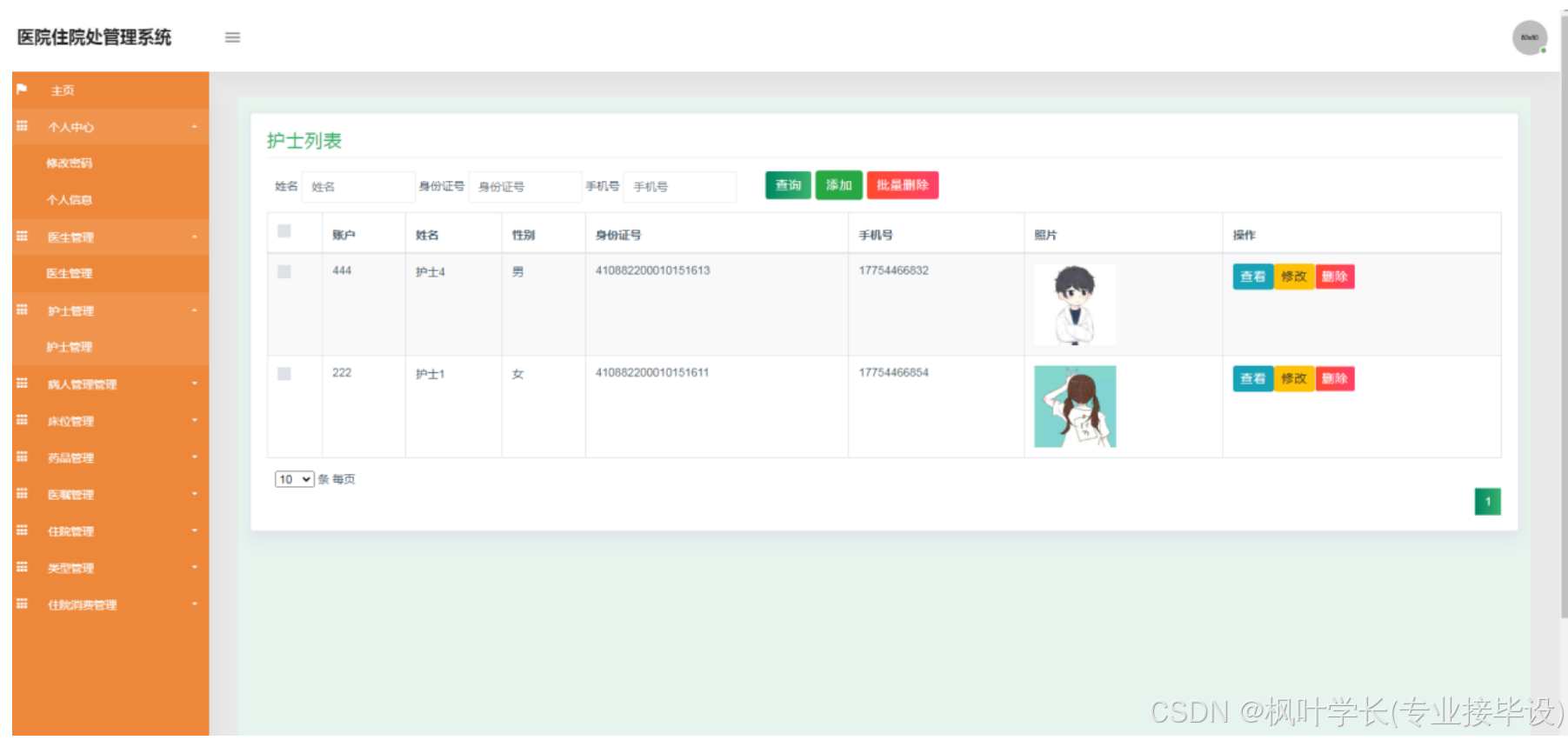Click the 护士4 name cell
This screenshot has height=740, width=1568.
point(430,272)
